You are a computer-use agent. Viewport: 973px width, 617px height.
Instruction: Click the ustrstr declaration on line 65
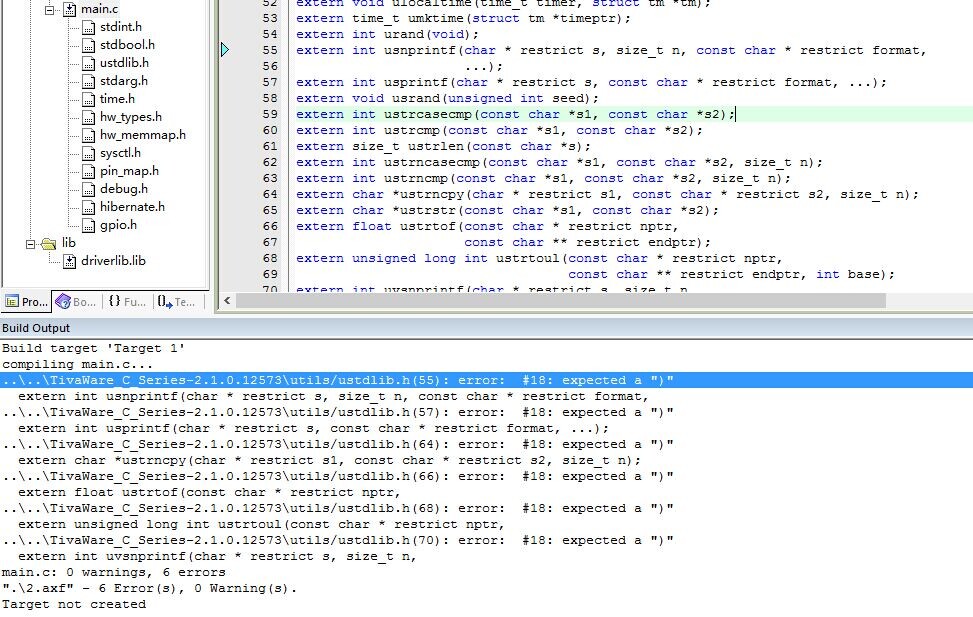pyautogui.click(x=507, y=210)
